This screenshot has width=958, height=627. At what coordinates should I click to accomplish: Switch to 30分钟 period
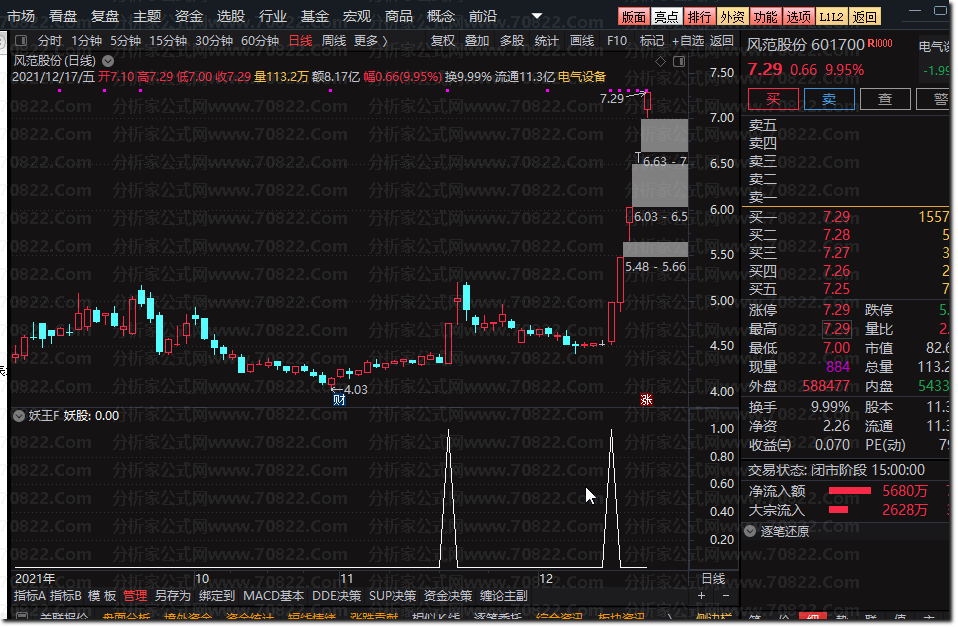214,41
